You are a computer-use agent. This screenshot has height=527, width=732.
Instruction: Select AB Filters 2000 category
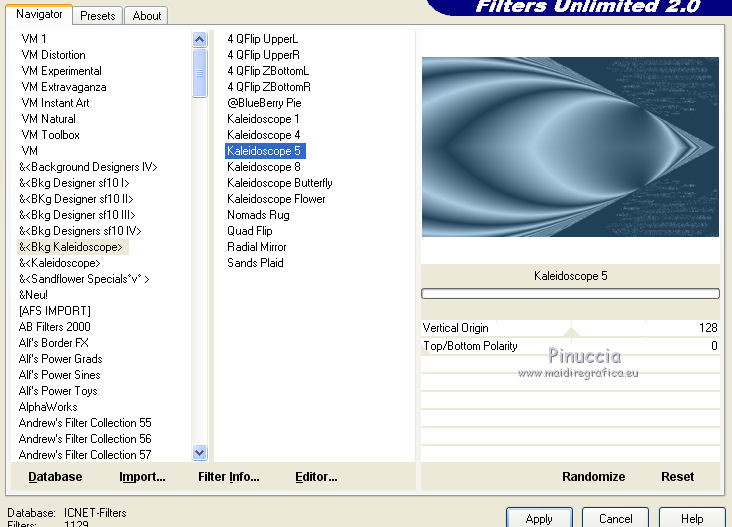(55, 327)
